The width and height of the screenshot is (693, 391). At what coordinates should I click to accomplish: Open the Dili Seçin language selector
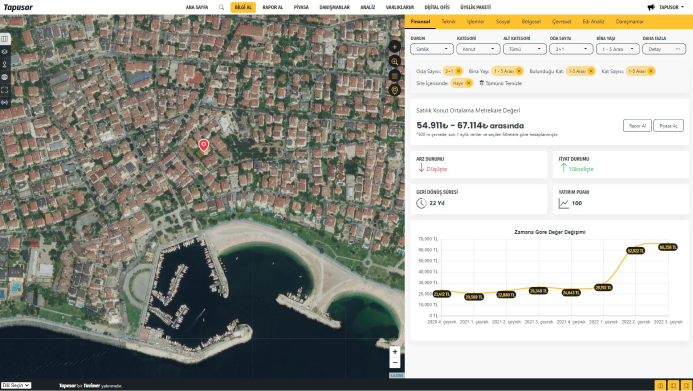(16, 385)
